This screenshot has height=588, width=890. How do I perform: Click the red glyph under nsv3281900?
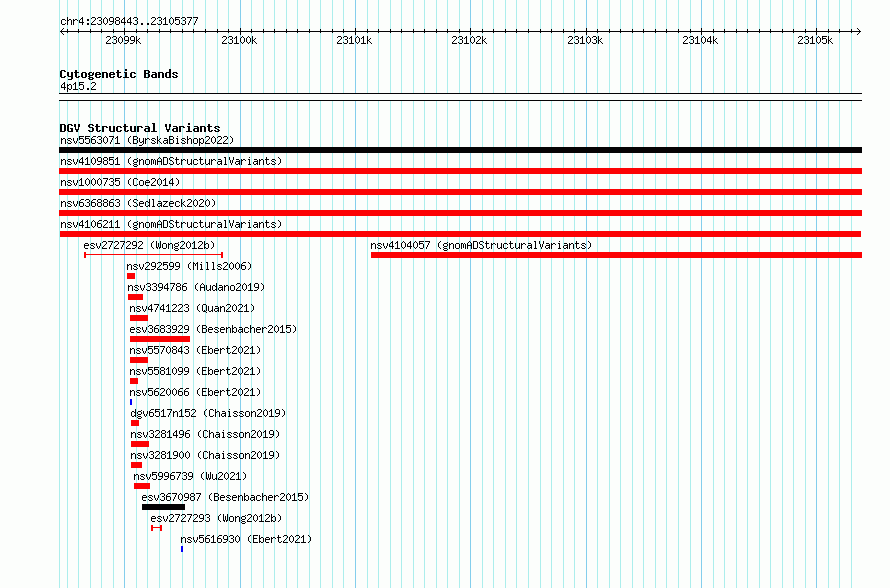tap(136, 465)
